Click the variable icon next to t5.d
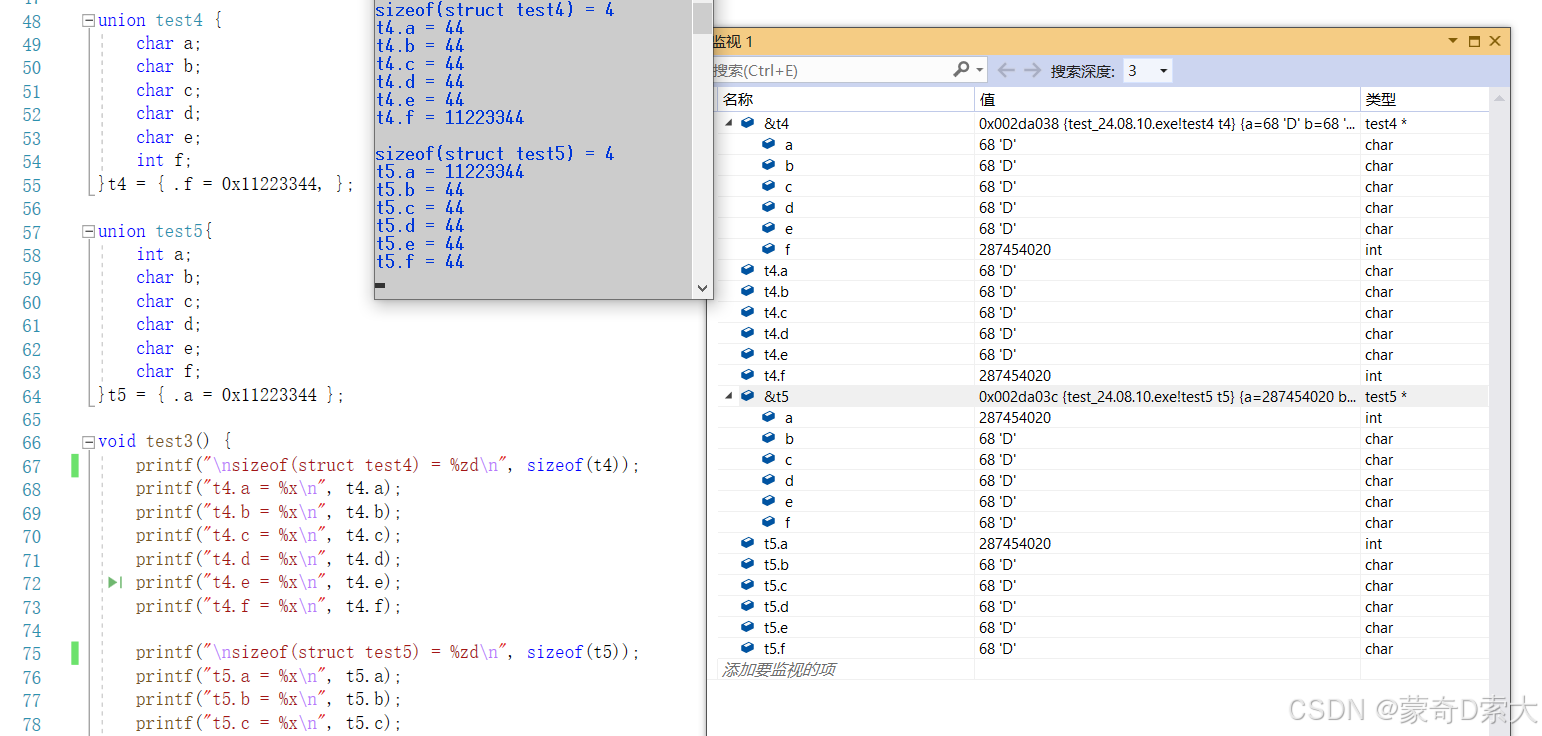The height and width of the screenshot is (736, 1542). (747, 606)
